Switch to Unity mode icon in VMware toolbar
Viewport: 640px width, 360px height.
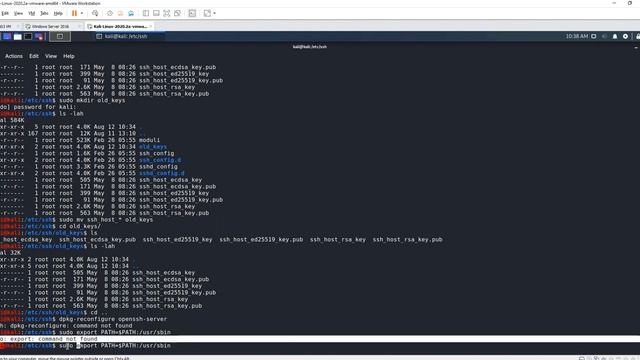point(177,13)
